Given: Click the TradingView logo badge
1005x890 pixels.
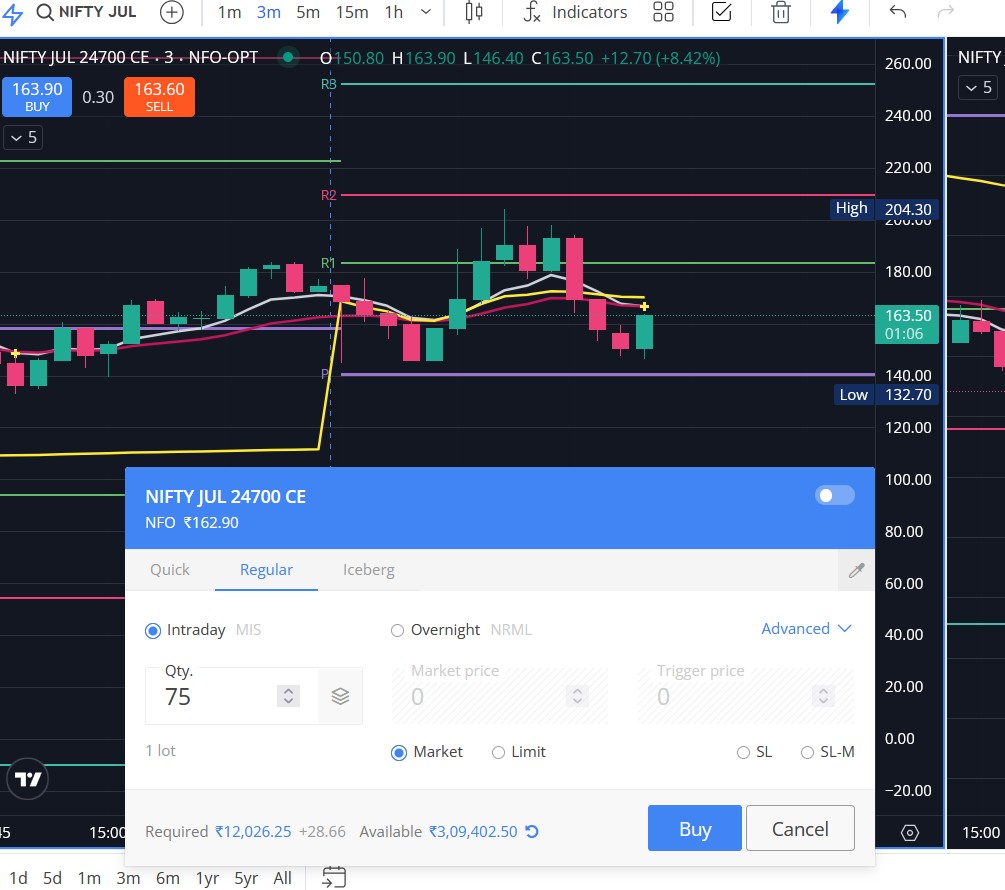Looking at the screenshot, I should point(27,779).
